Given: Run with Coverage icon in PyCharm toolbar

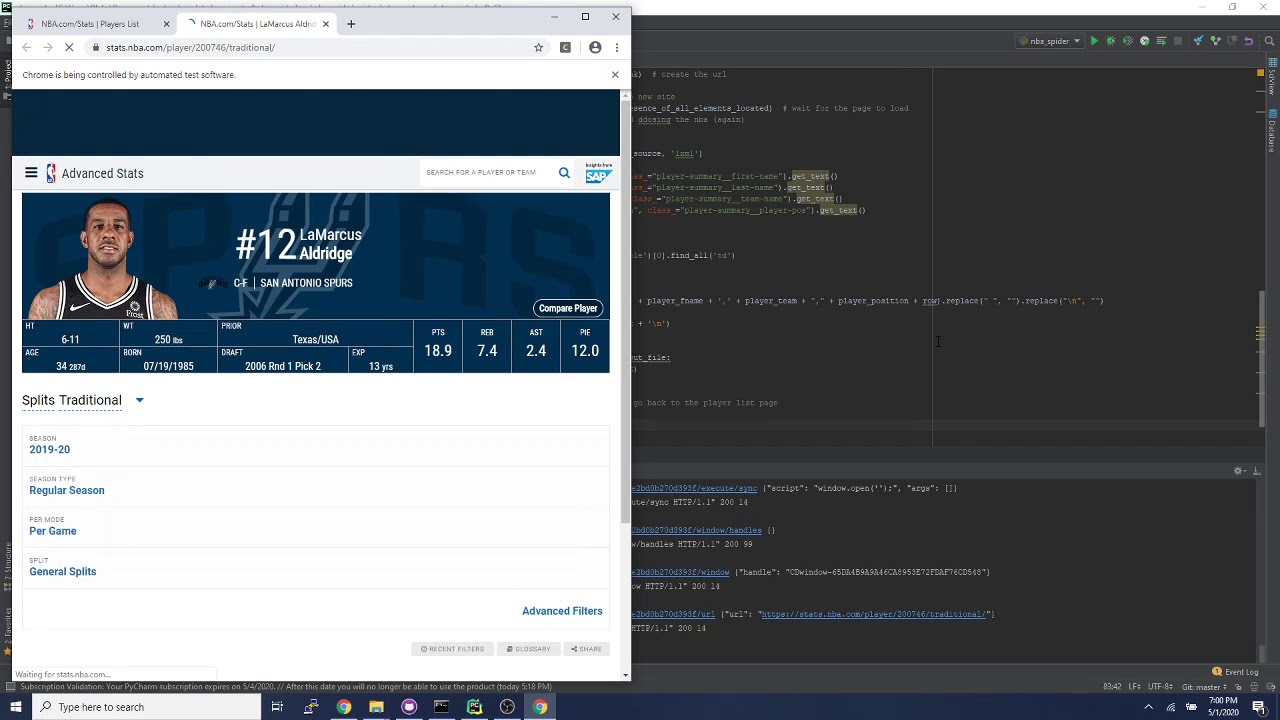Looking at the screenshot, I should coord(1128,41).
